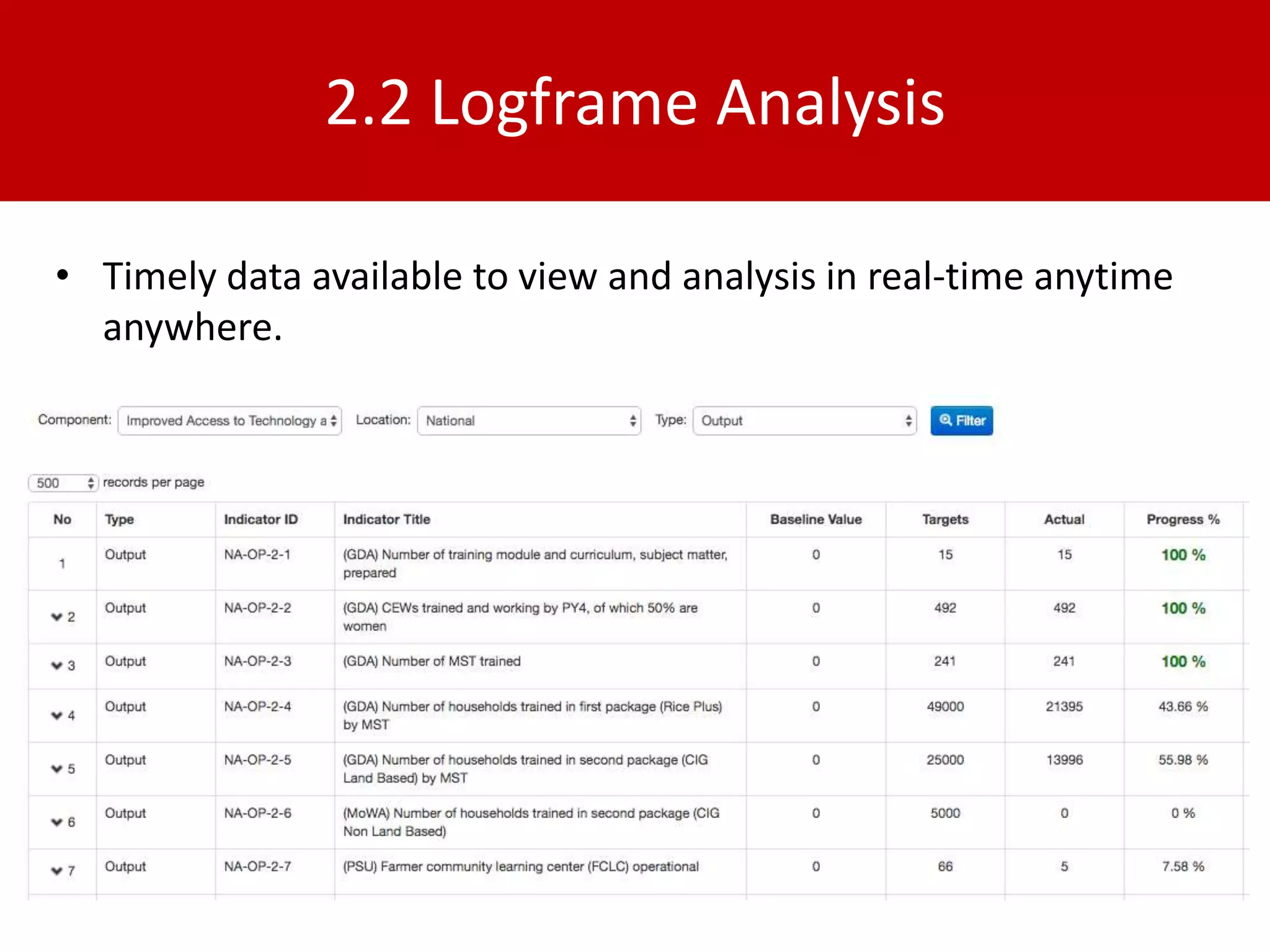Sort by Progress % column header

coord(1183,519)
